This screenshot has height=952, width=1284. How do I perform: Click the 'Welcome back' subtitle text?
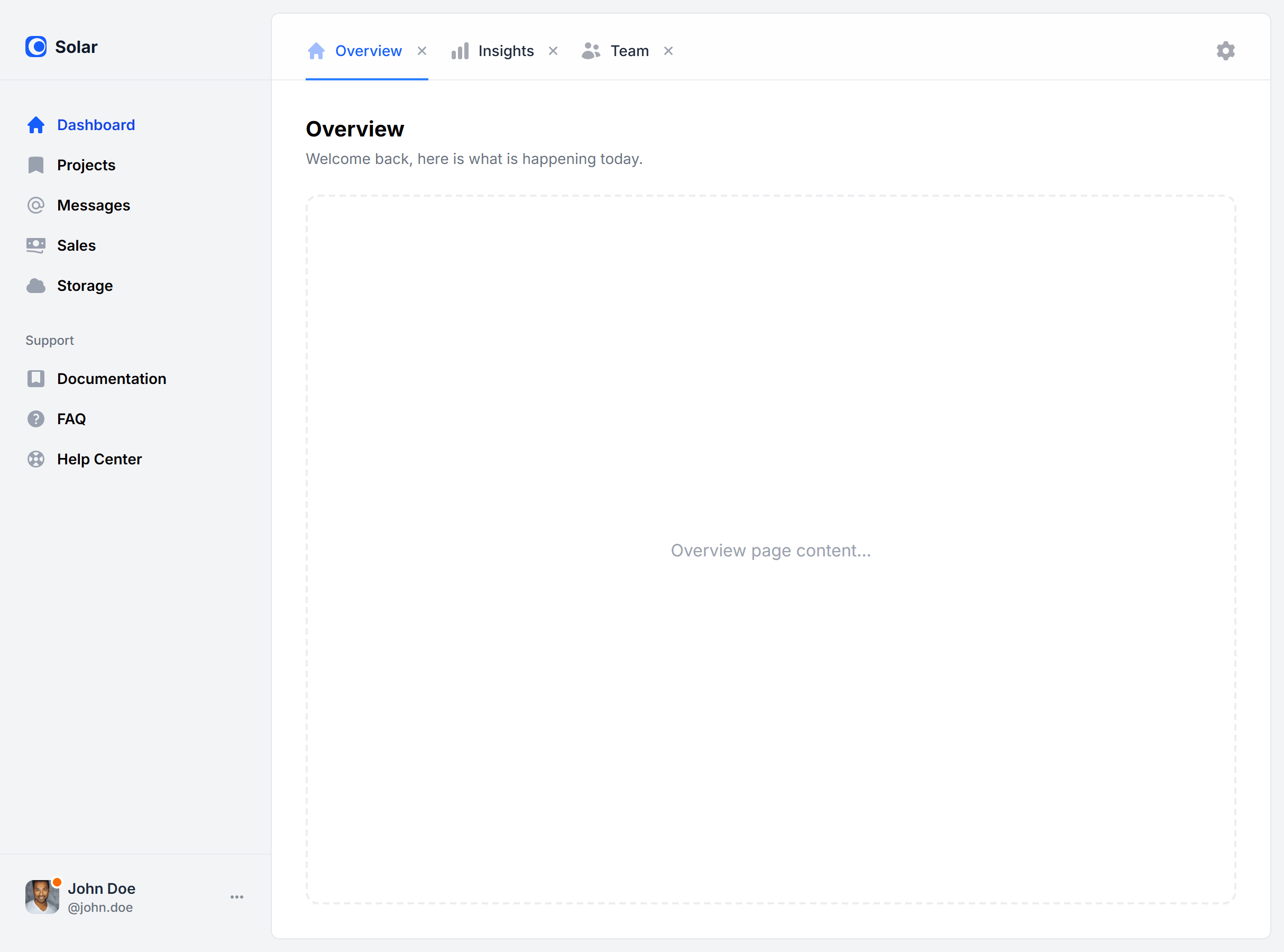pos(473,159)
